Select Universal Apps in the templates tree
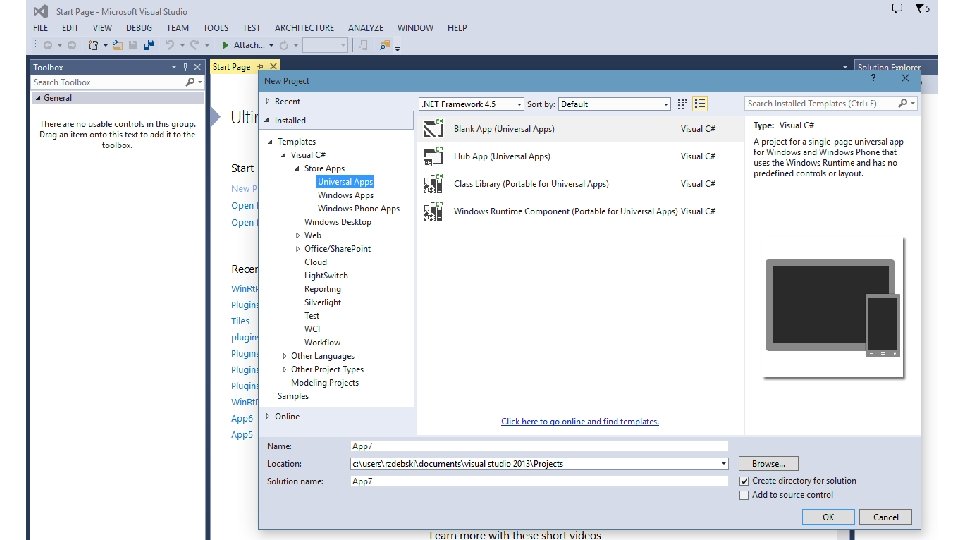 345,182
